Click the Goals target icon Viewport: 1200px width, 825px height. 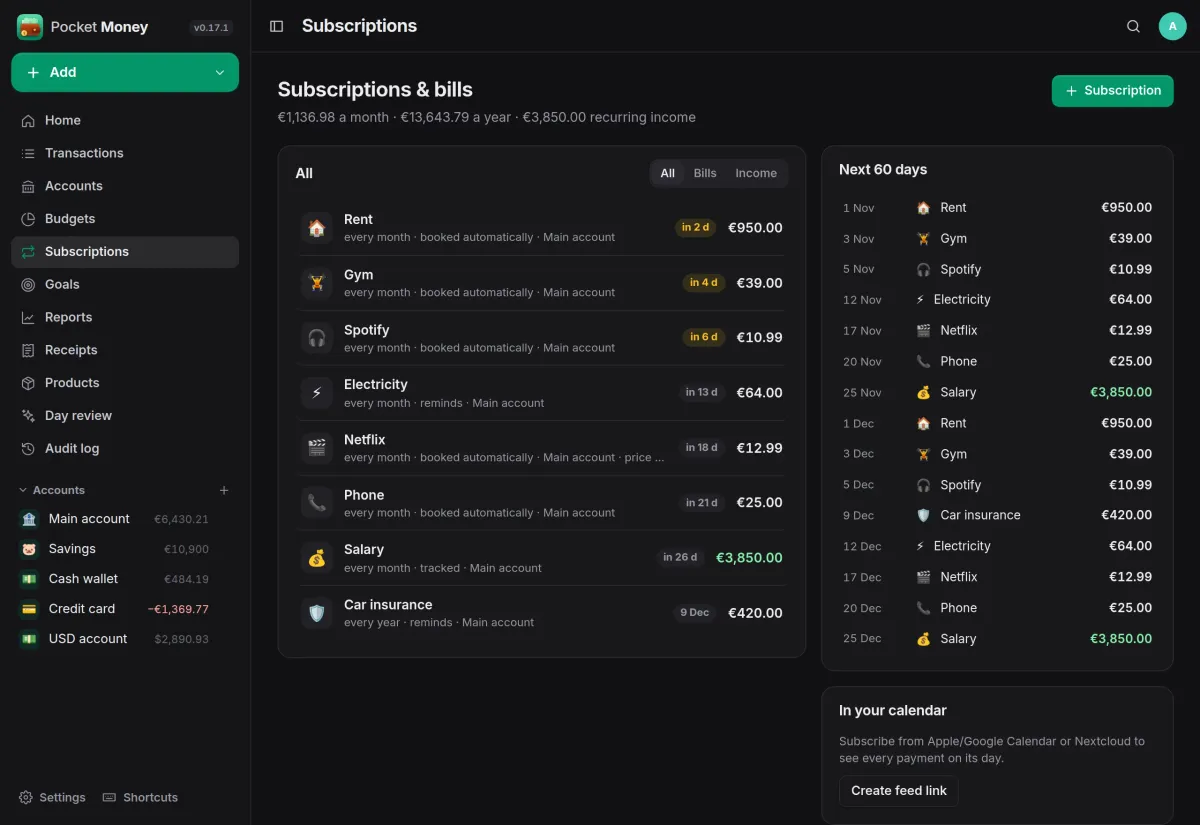(x=28, y=284)
